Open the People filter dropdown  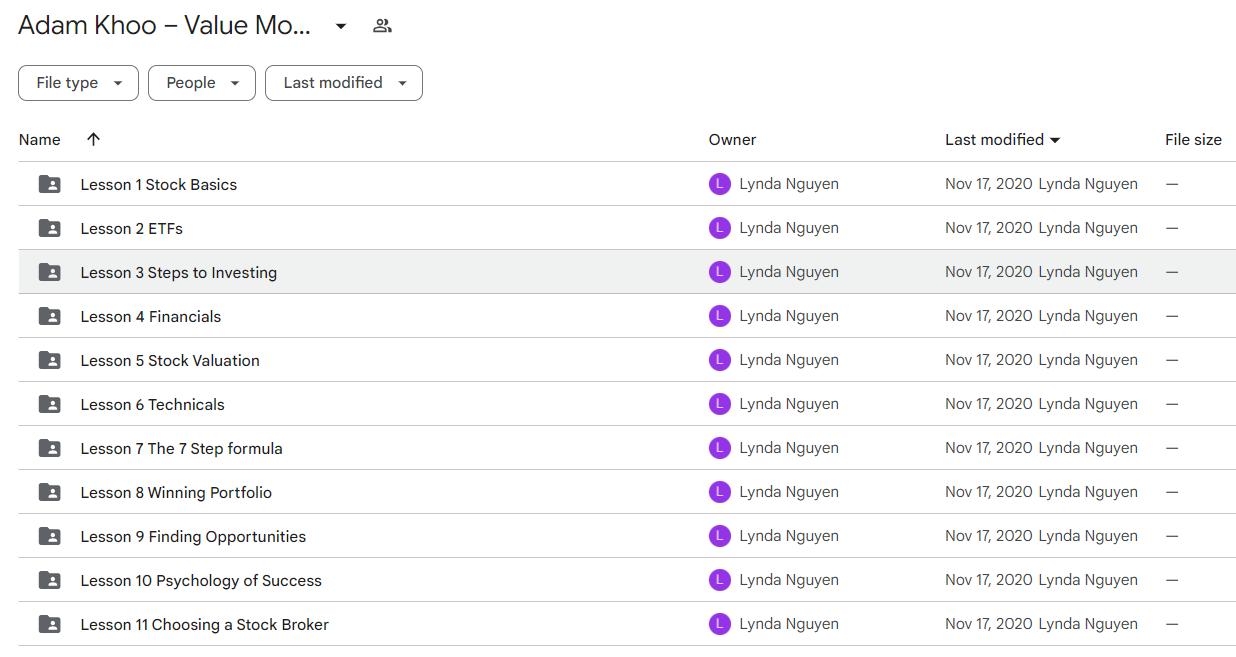tap(202, 83)
